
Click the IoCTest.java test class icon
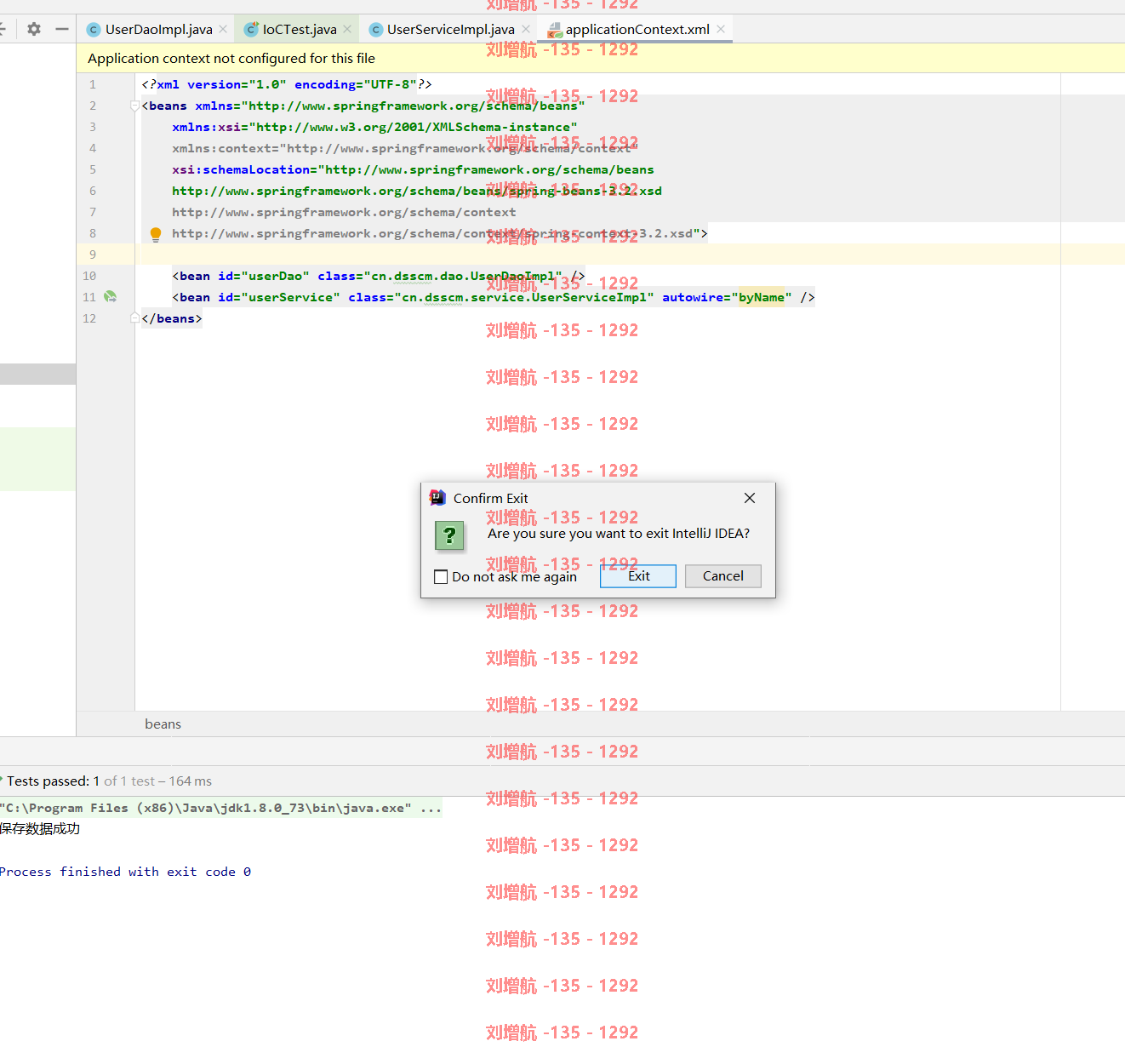pyautogui.click(x=251, y=30)
